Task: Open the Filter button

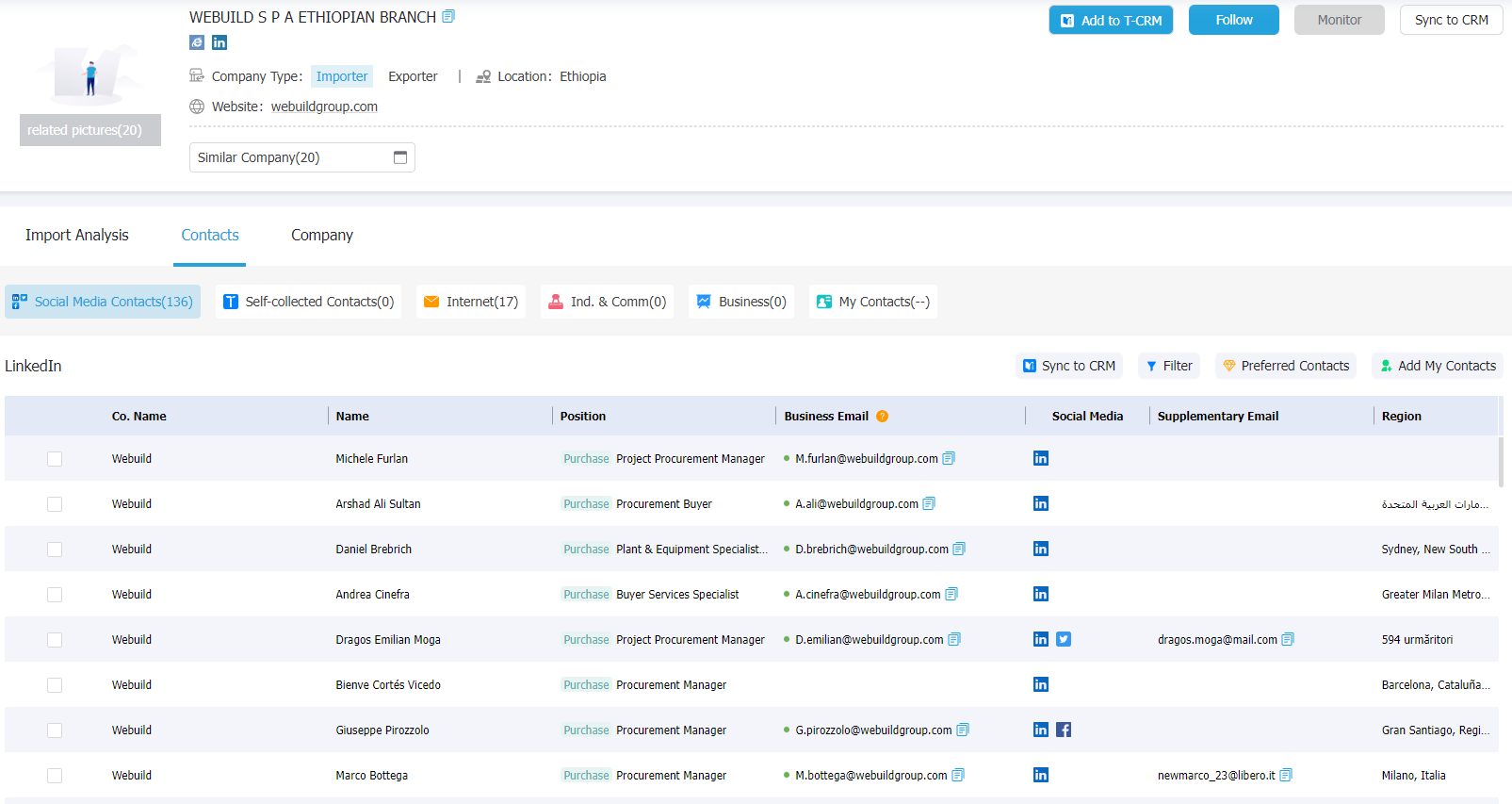Action: click(x=1169, y=366)
